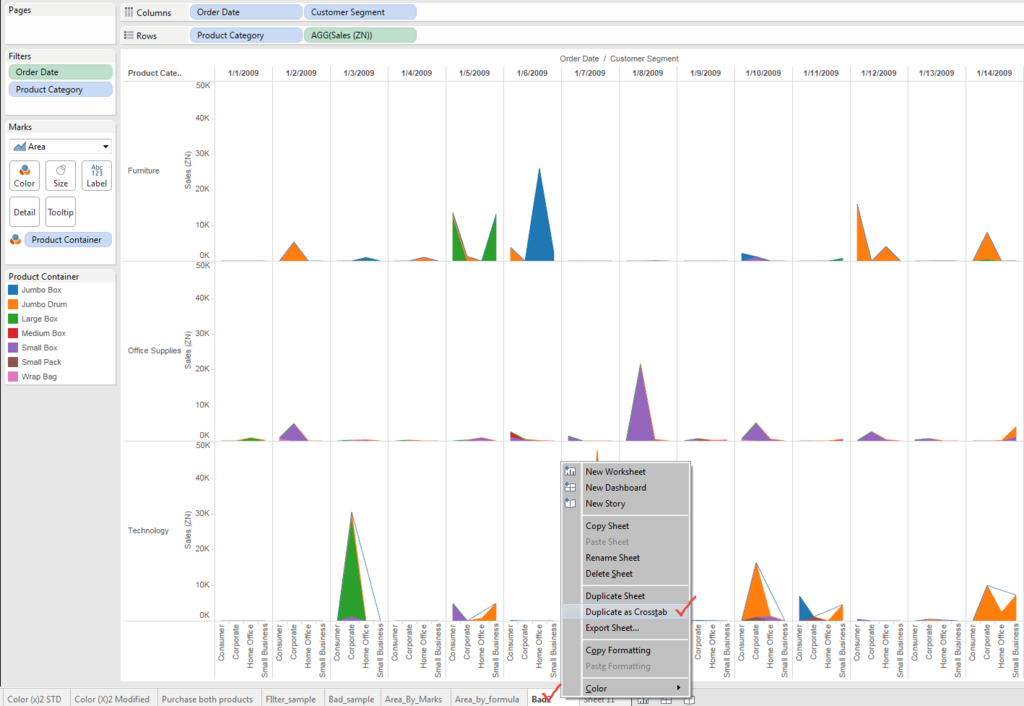Viewport: 1024px width, 706px height.
Task: Switch to Color (x)2 STD tab
Action: point(35,699)
